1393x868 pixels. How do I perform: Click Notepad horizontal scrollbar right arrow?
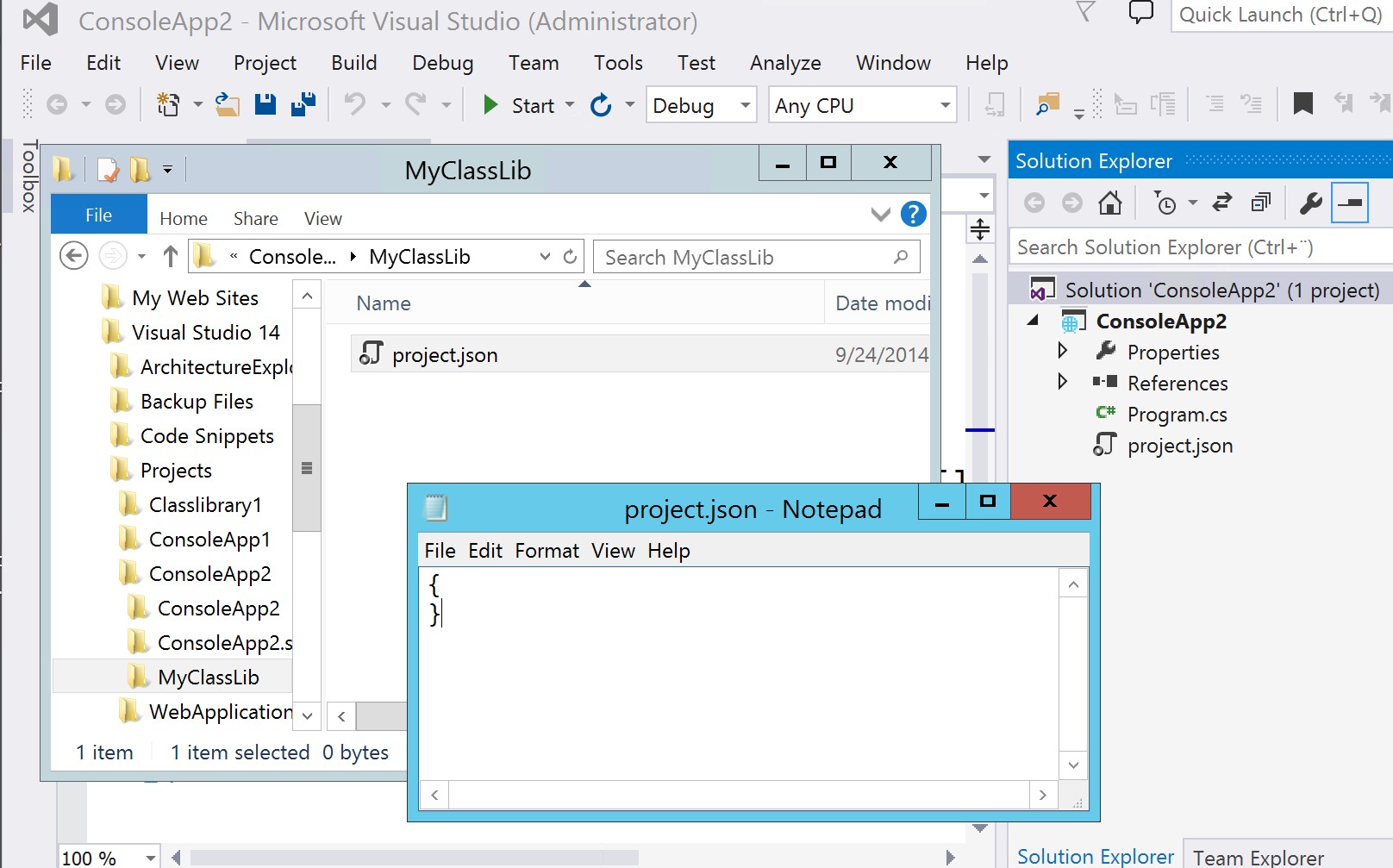pyautogui.click(x=1043, y=795)
